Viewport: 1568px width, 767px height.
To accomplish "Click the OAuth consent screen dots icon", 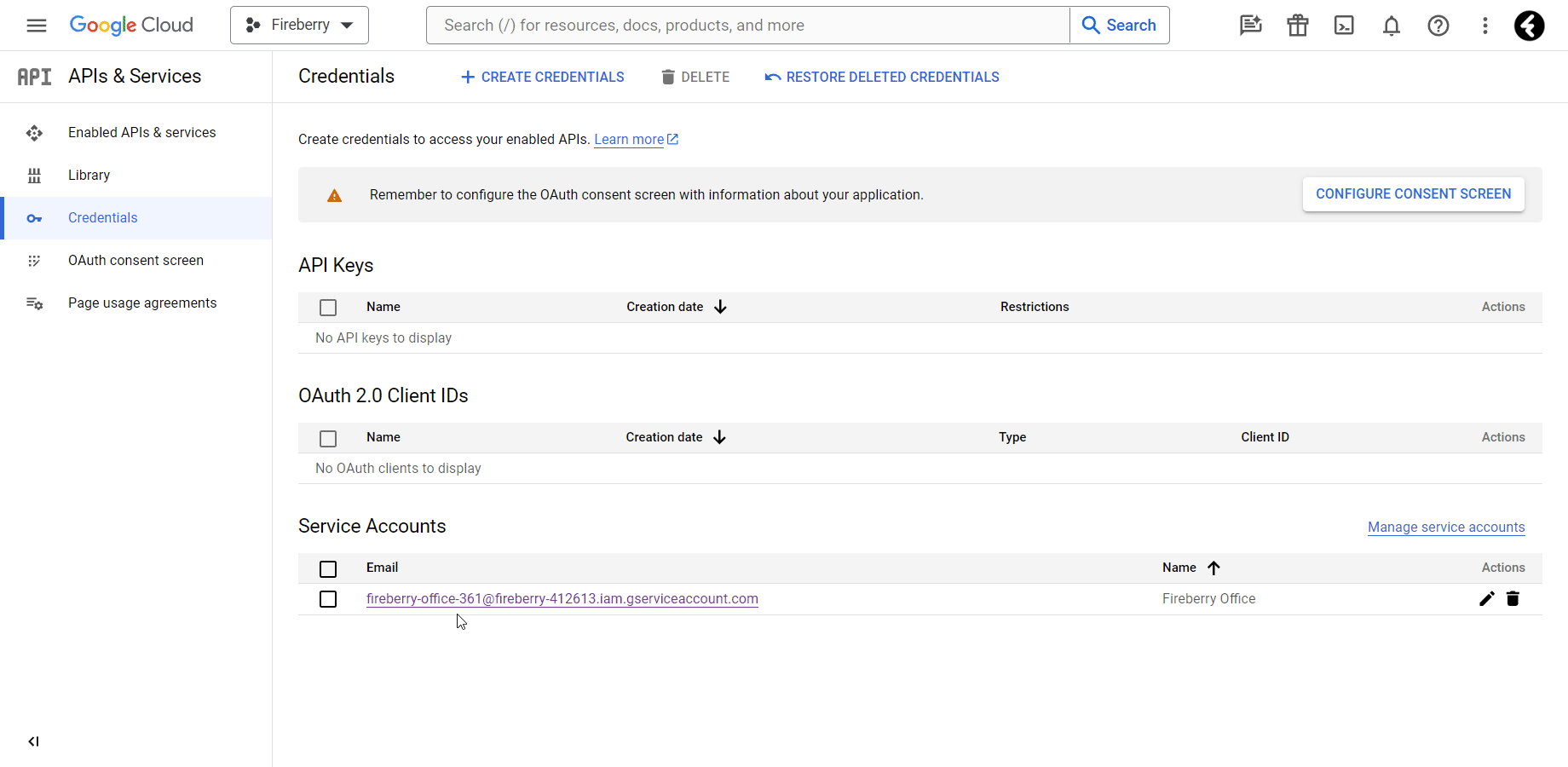I will (x=34, y=261).
